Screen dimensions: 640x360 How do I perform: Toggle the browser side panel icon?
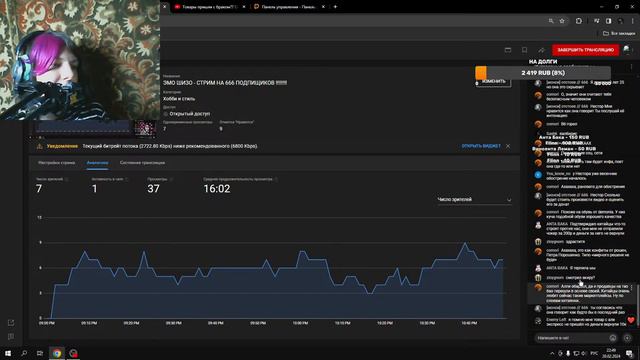click(x=609, y=21)
